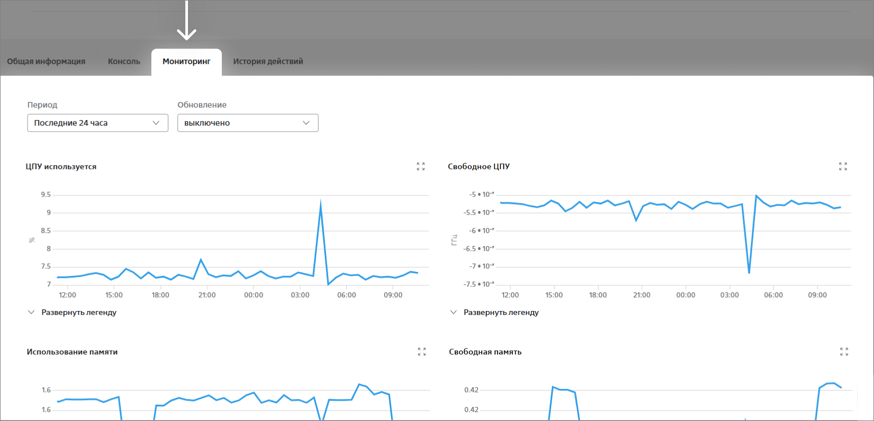Expand the ЦПУ используется chart to fullscreen
This screenshot has height=421, width=874.
click(x=421, y=167)
